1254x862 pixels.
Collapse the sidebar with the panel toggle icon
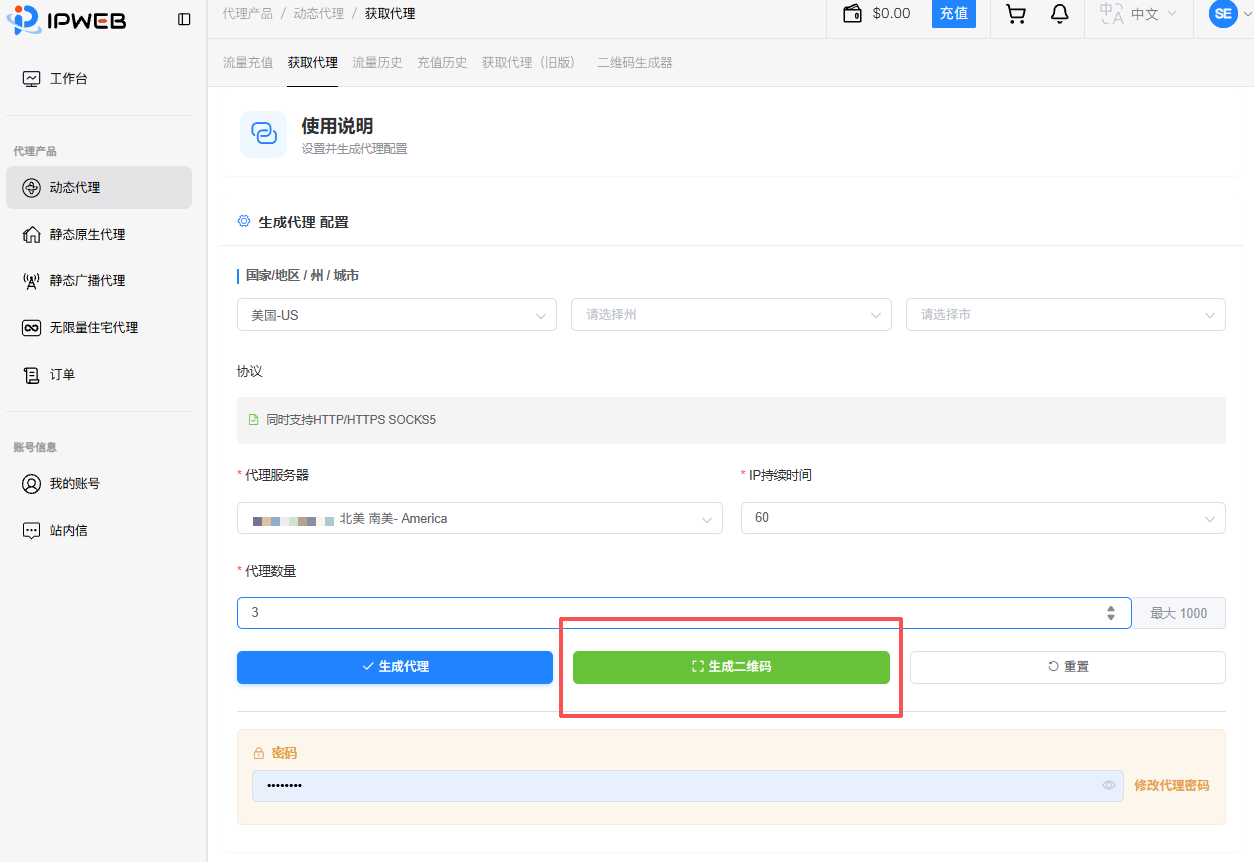tap(184, 18)
